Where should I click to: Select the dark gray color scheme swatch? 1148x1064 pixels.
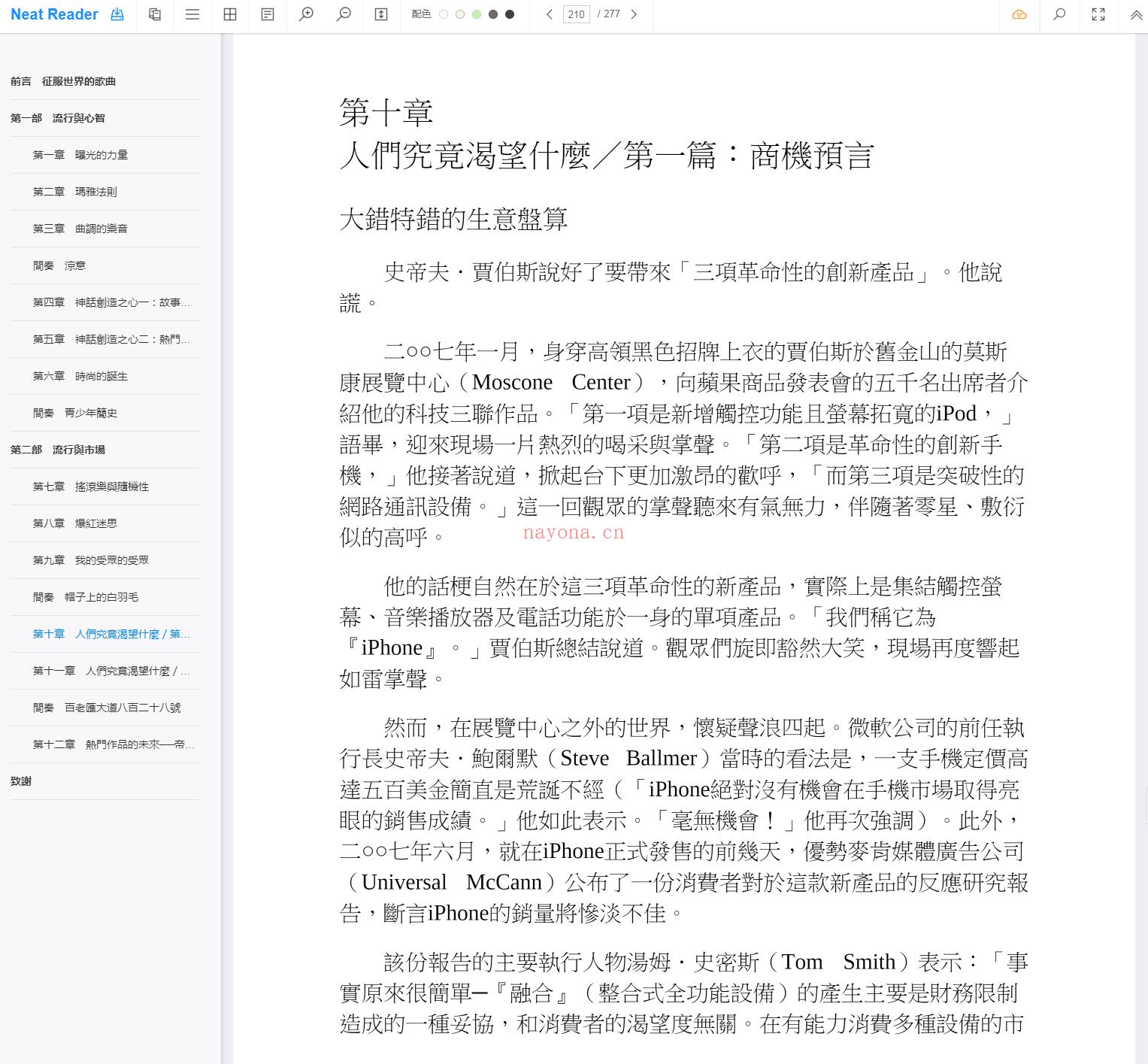coord(493,14)
